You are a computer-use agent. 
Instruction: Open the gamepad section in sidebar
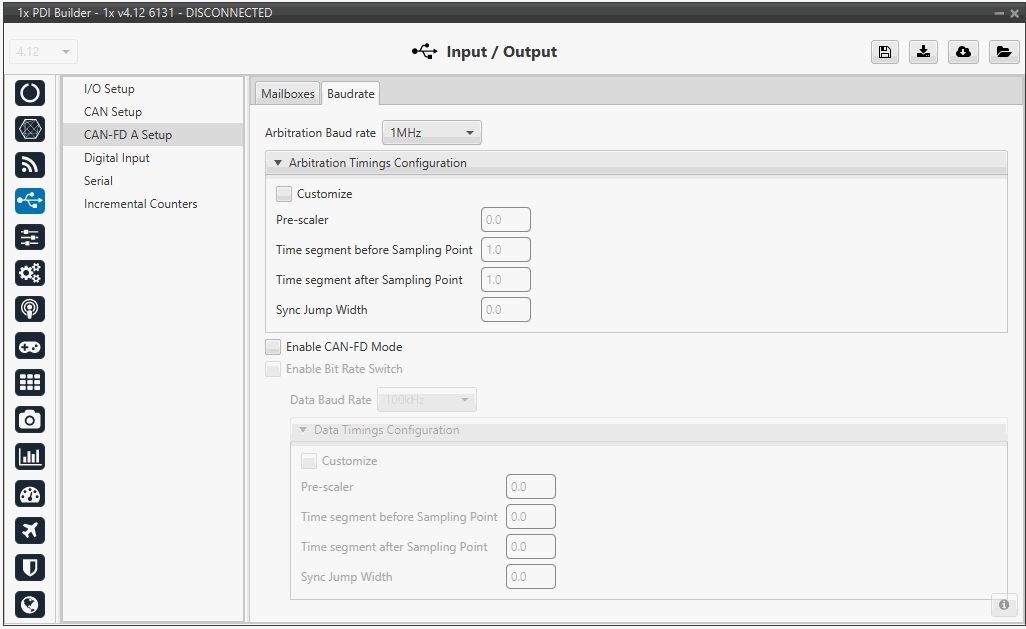(x=30, y=346)
